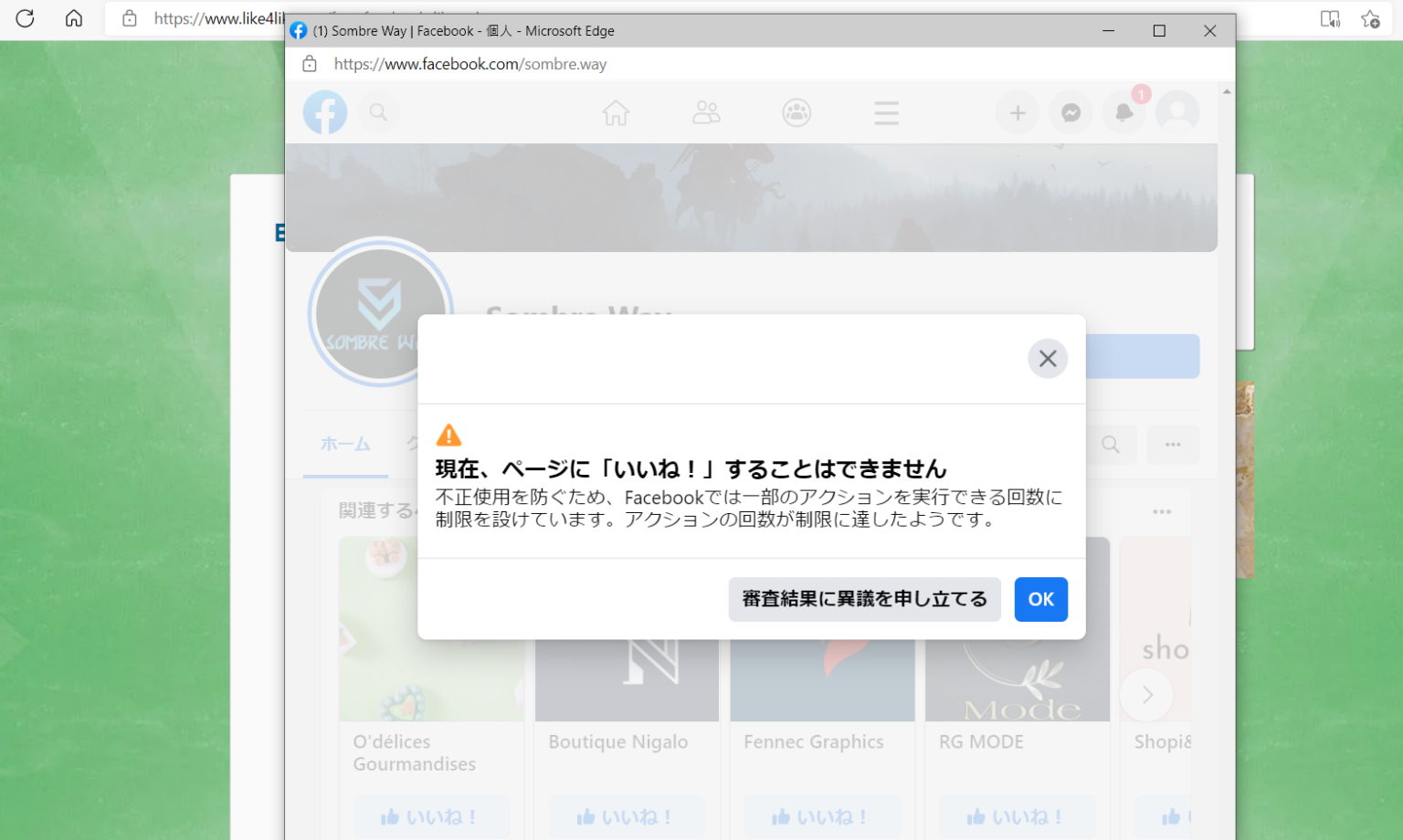Open the hamburger menu in Facebook's nav

click(x=885, y=111)
